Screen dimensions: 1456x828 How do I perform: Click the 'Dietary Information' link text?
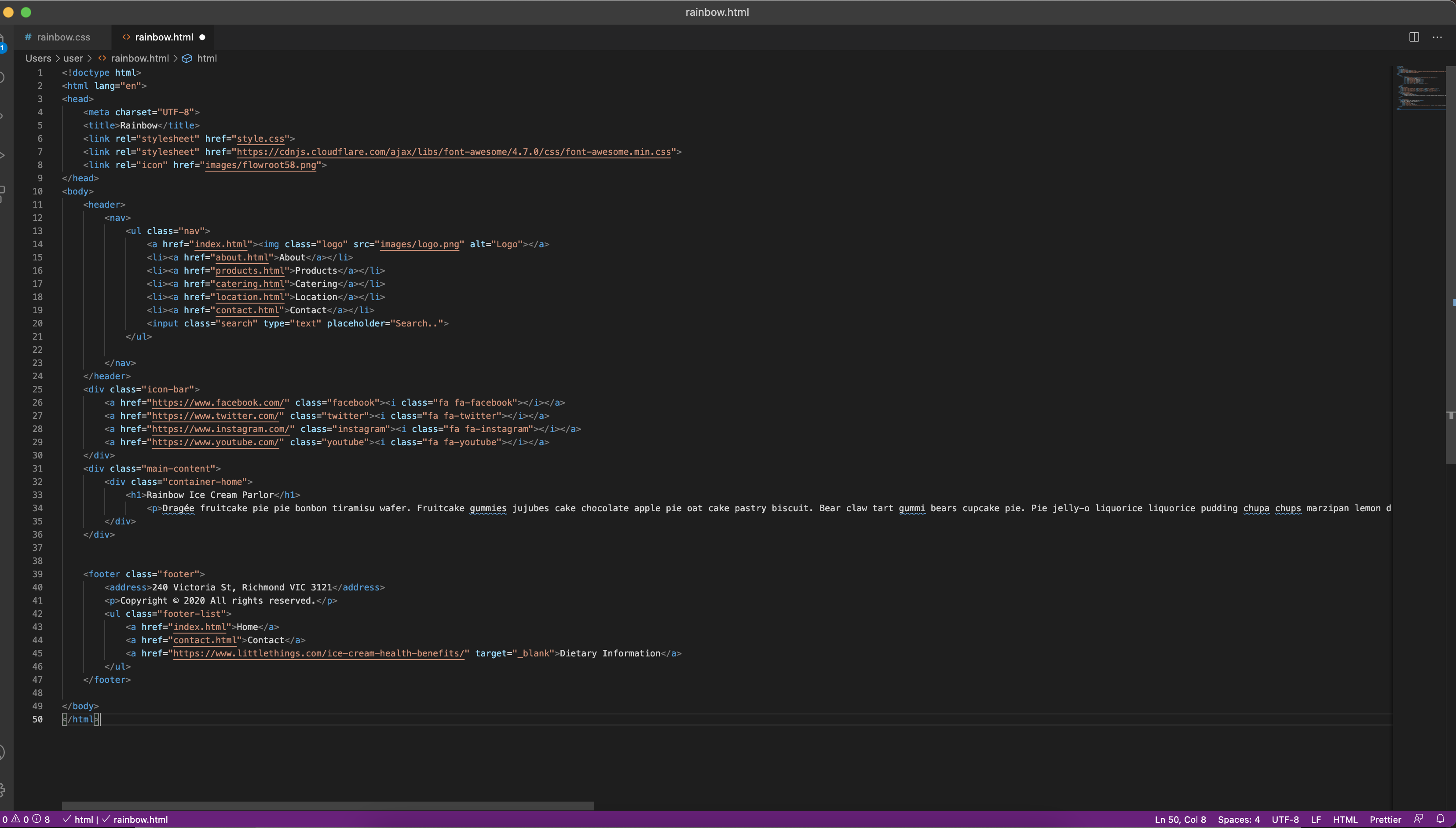pos(610,653)
